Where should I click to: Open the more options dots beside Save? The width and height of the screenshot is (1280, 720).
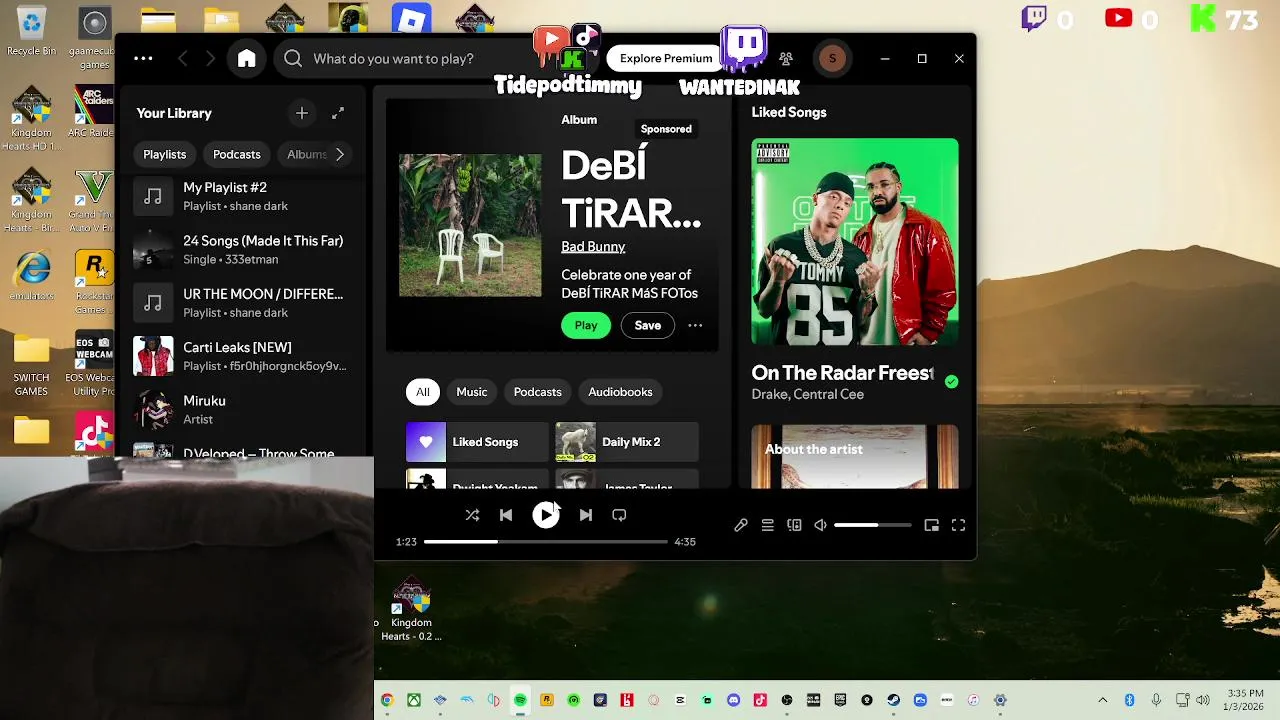coord(695,325)
